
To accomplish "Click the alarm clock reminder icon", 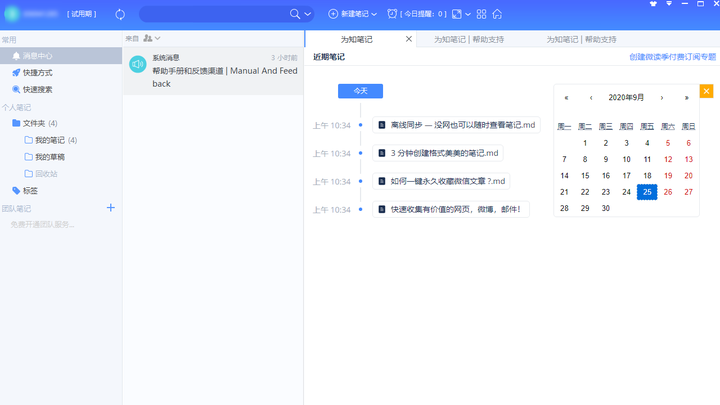I will tap(392, 14).
